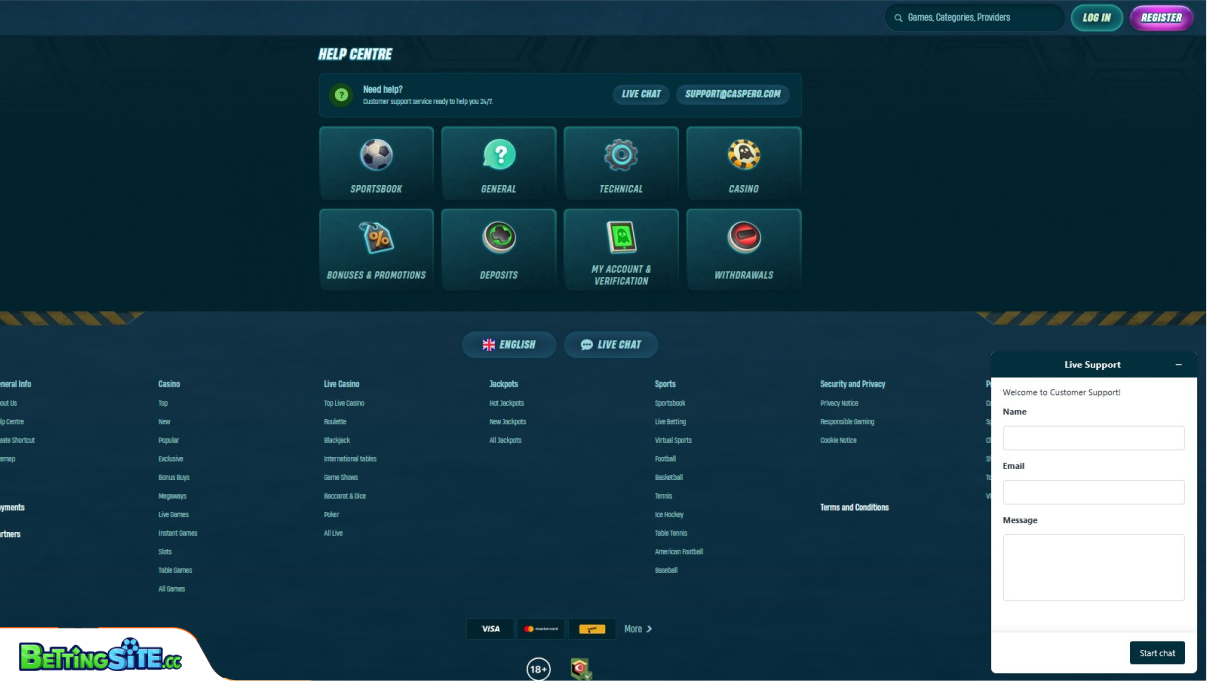Minimize the Live Support chat widget
Viewport: 1210px width, 681px height.
click(1178, 365)
